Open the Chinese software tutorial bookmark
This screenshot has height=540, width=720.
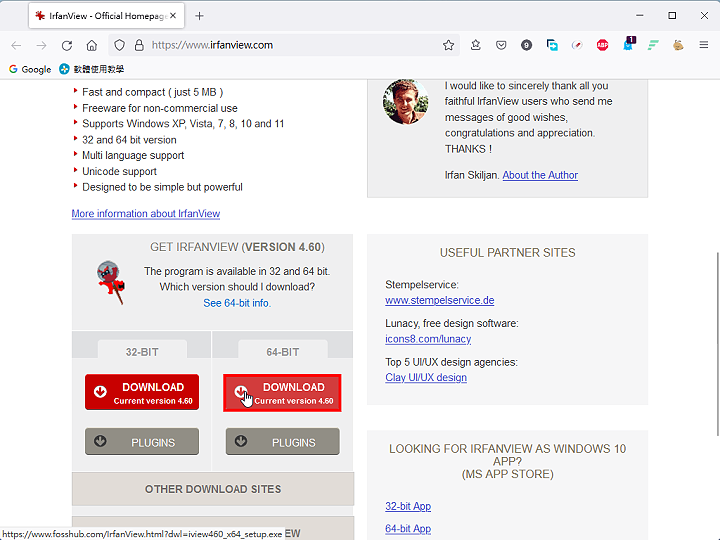click(92, 69)
